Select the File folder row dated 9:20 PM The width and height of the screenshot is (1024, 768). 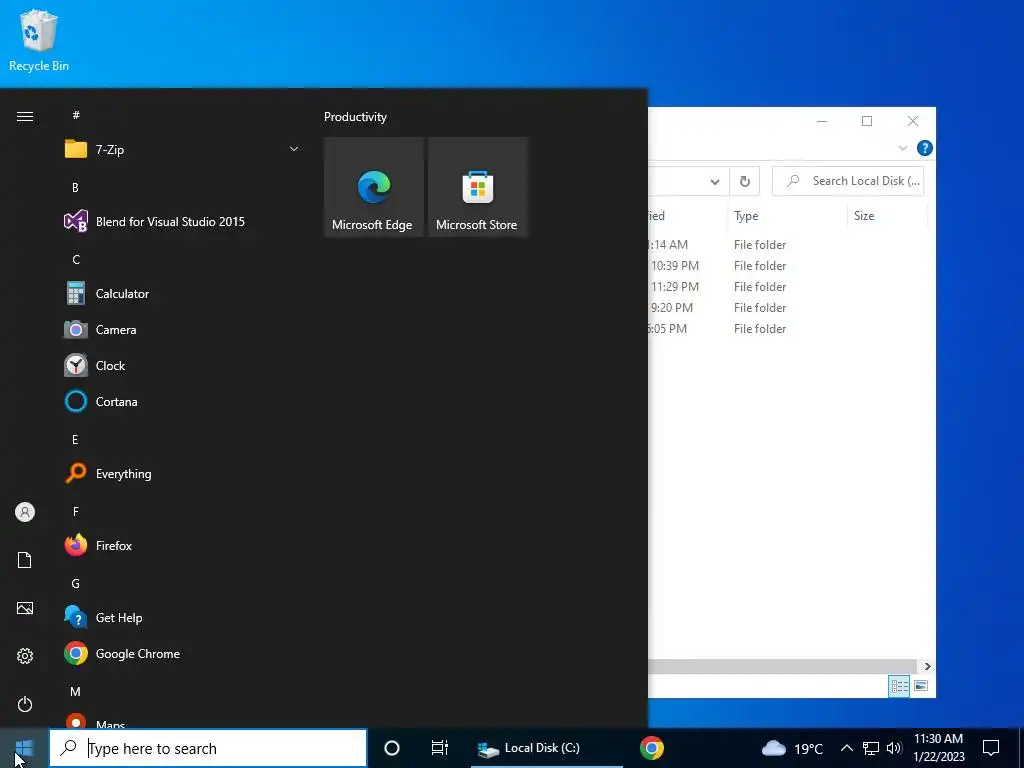787,308
